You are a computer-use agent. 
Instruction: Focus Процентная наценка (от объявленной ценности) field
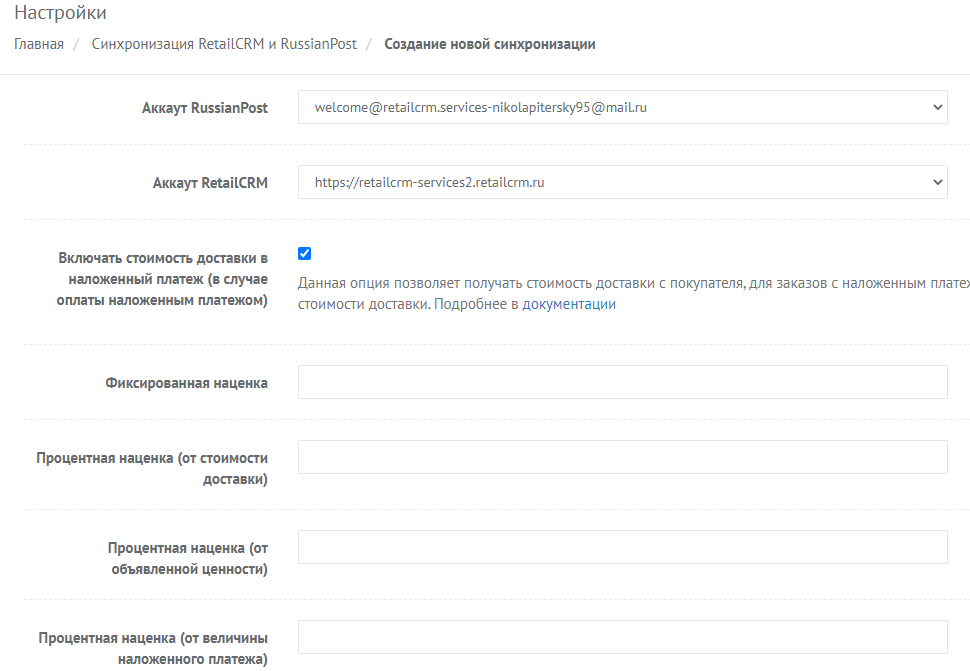coord(622,547)
